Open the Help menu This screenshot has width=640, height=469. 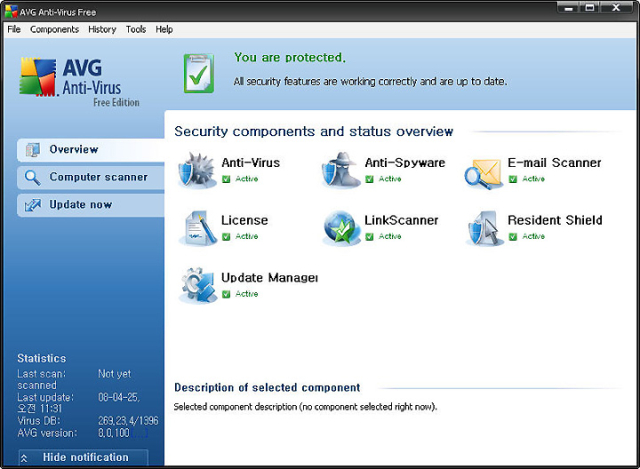click(164, 29)
